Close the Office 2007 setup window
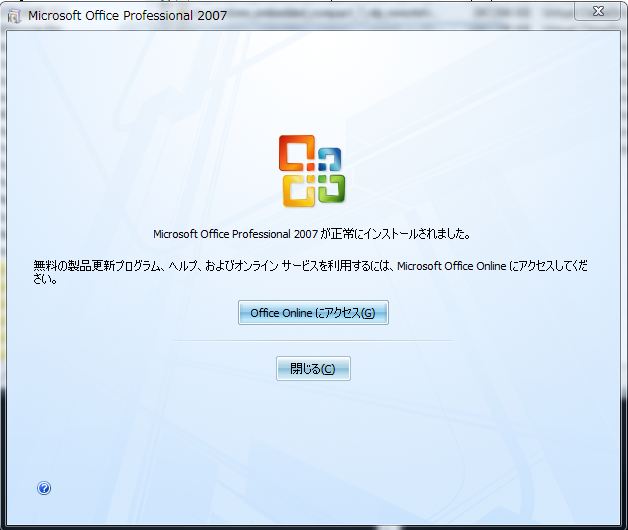This screenshot has height=530, width=628. click(598, 11)
